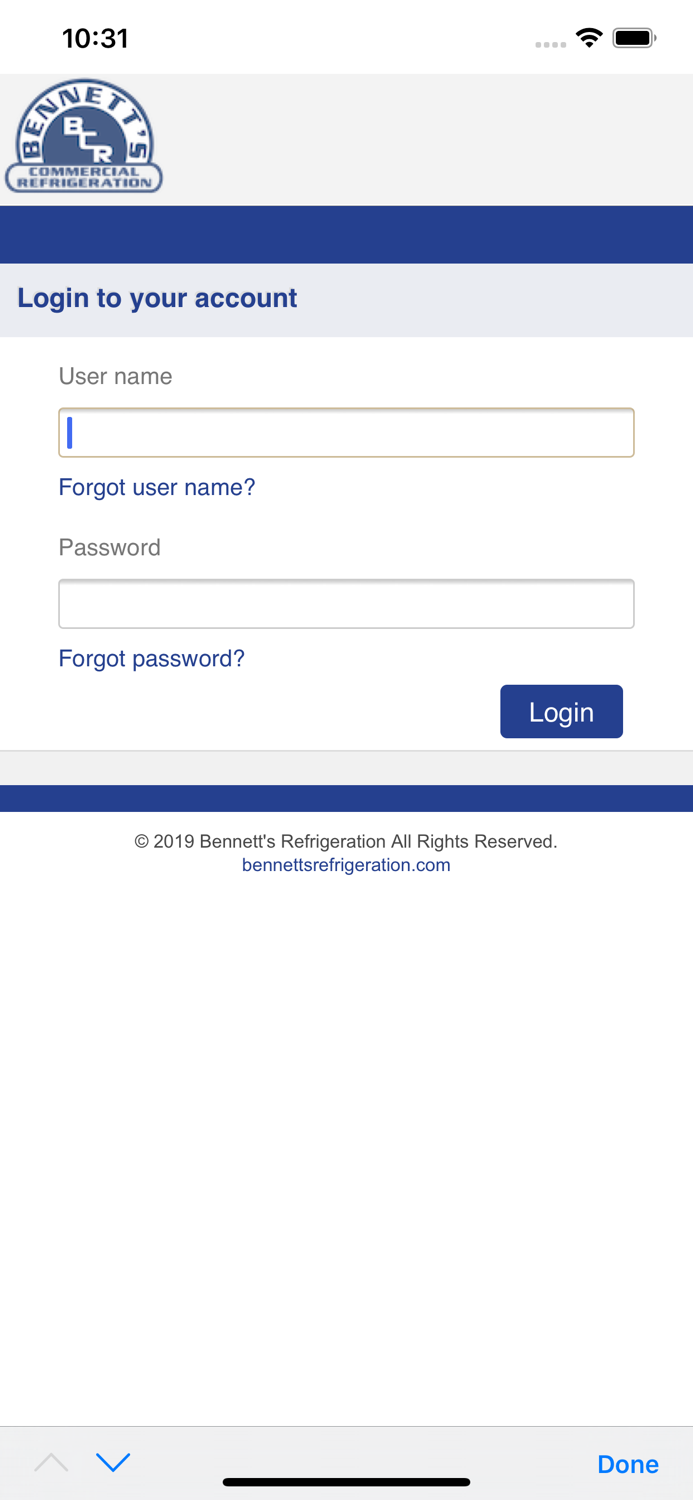Tap the cellular signal dots
This screenshot has width=693, height=1500.
click(550, 44)
